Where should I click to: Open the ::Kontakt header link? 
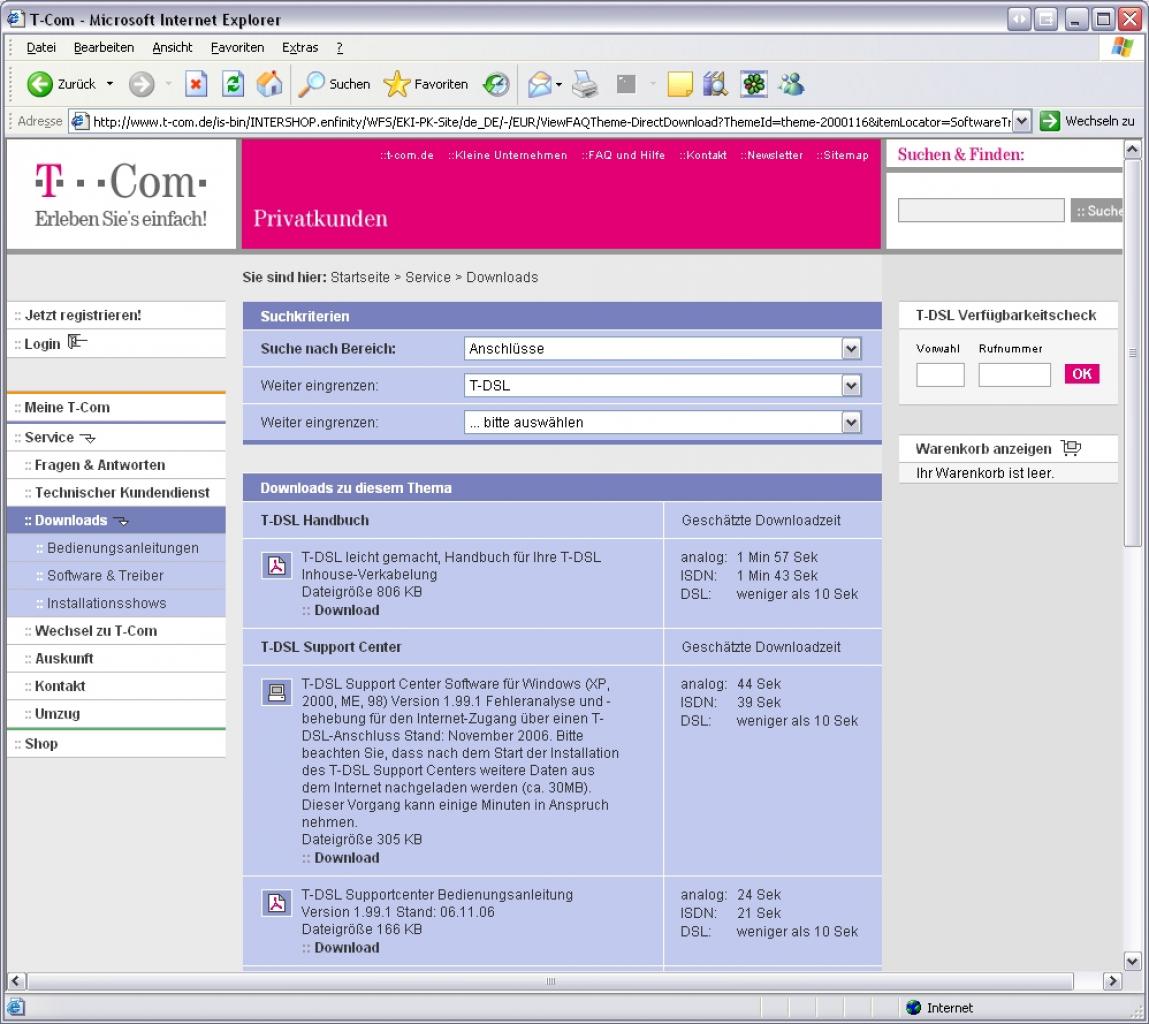pyautogui.click(x=703, y=155)
